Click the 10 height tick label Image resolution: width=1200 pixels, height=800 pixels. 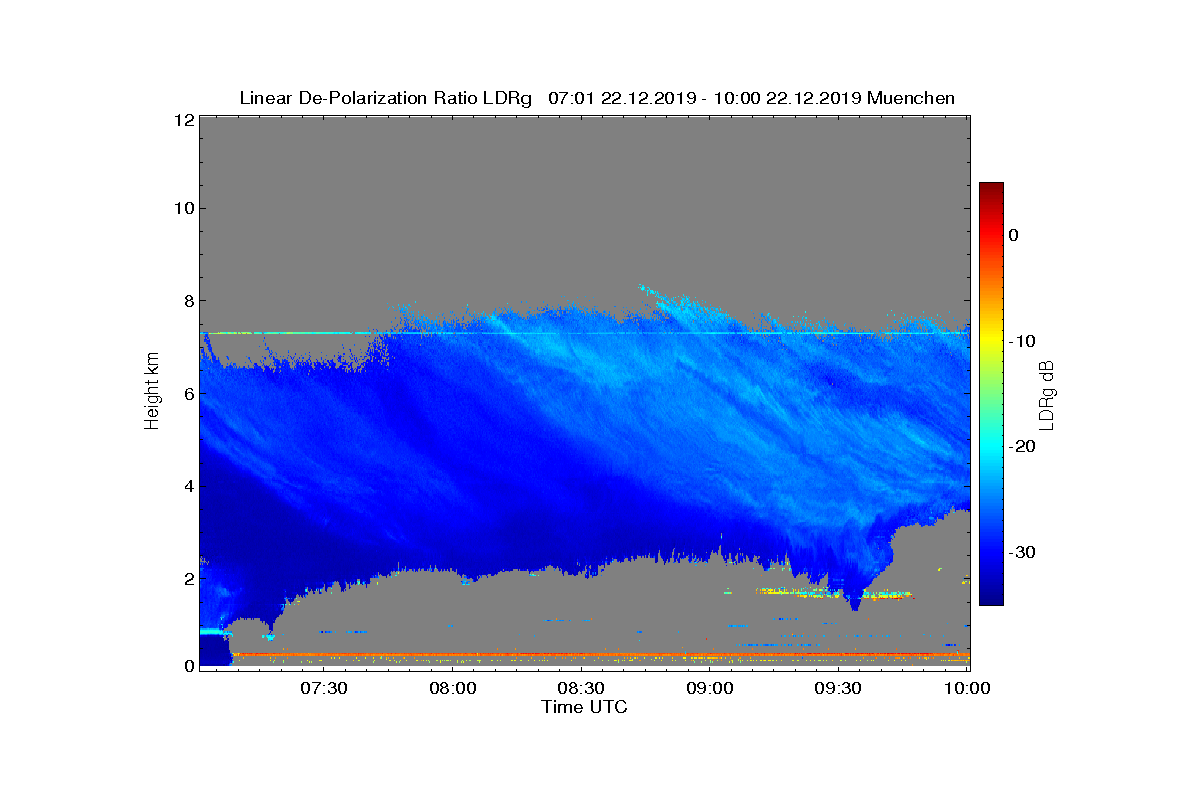click(183, 208)
